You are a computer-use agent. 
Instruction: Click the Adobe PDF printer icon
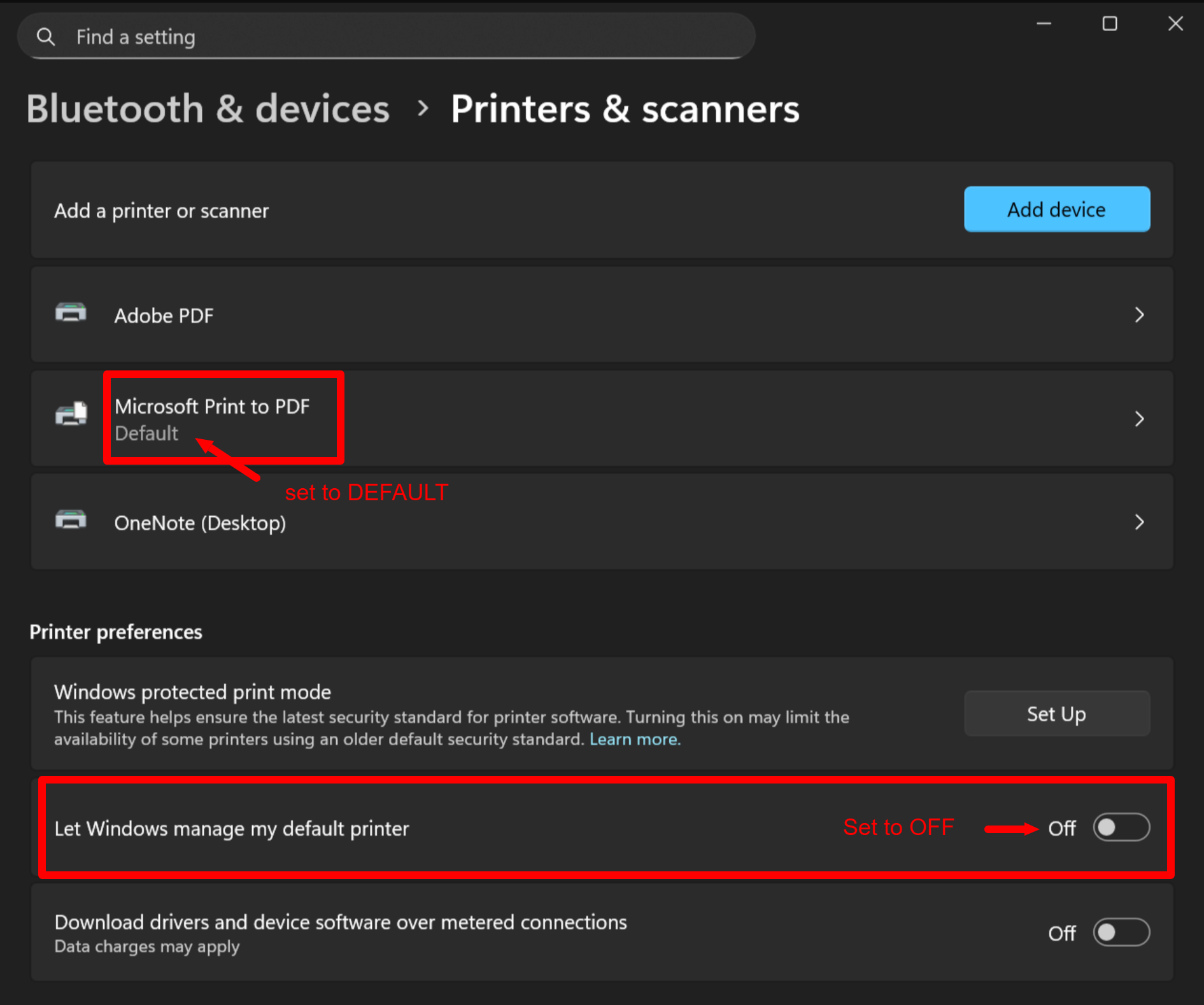coord(71,314)
